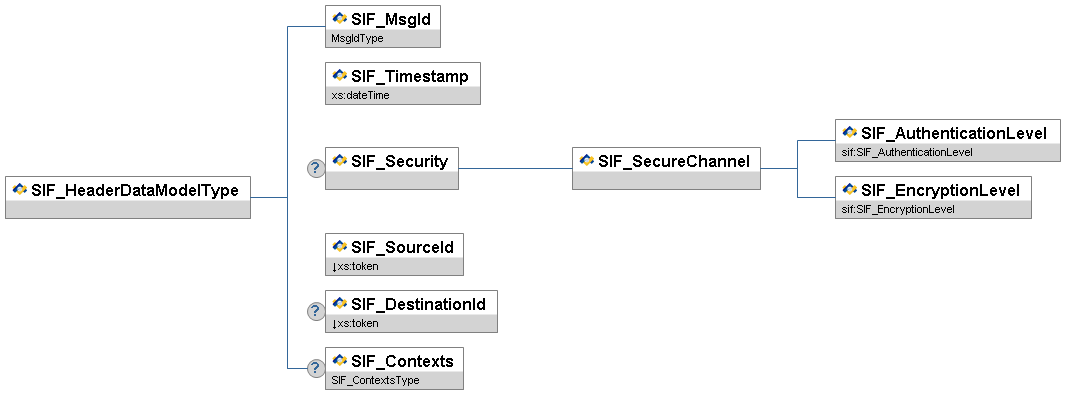Select the SIF_SecureChannel element box
This screenshot has height=394, width=1083.
coord(667,168)
